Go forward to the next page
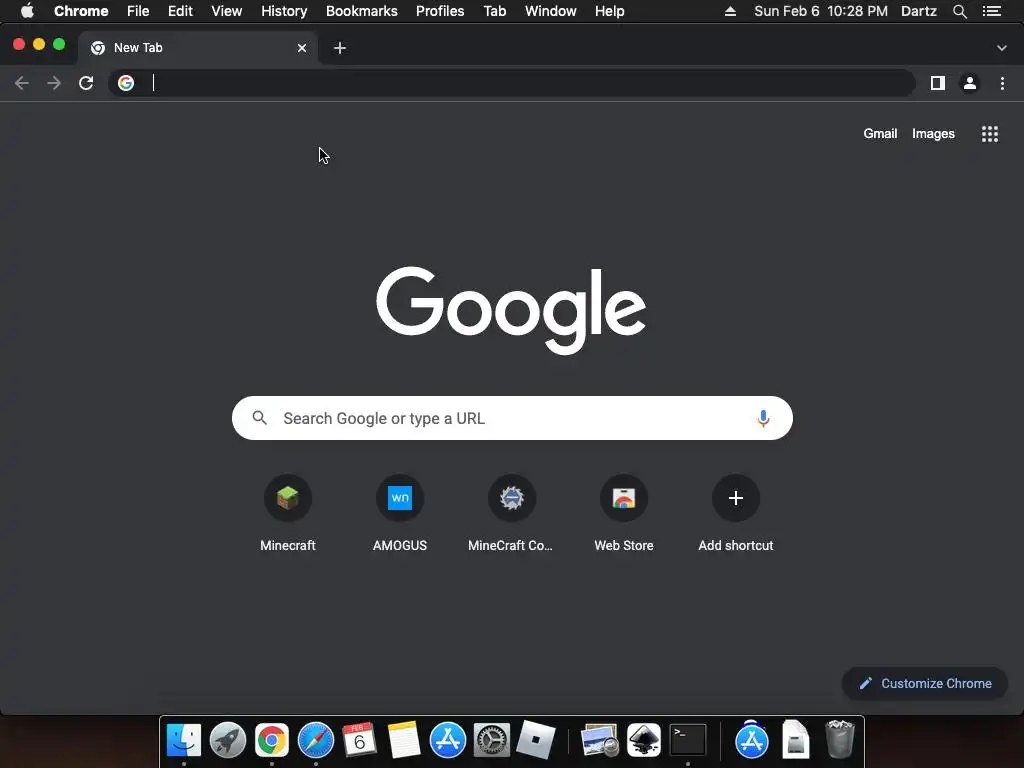Screen dimensions: 1024x768 [54, 83]
